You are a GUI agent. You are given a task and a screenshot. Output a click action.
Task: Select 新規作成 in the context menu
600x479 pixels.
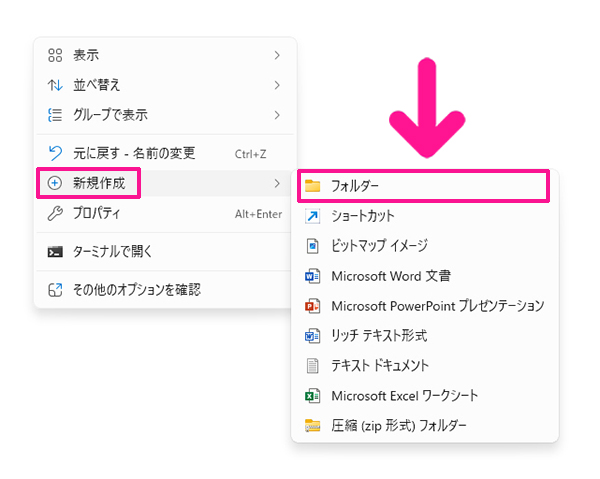(x=99, y=183)
